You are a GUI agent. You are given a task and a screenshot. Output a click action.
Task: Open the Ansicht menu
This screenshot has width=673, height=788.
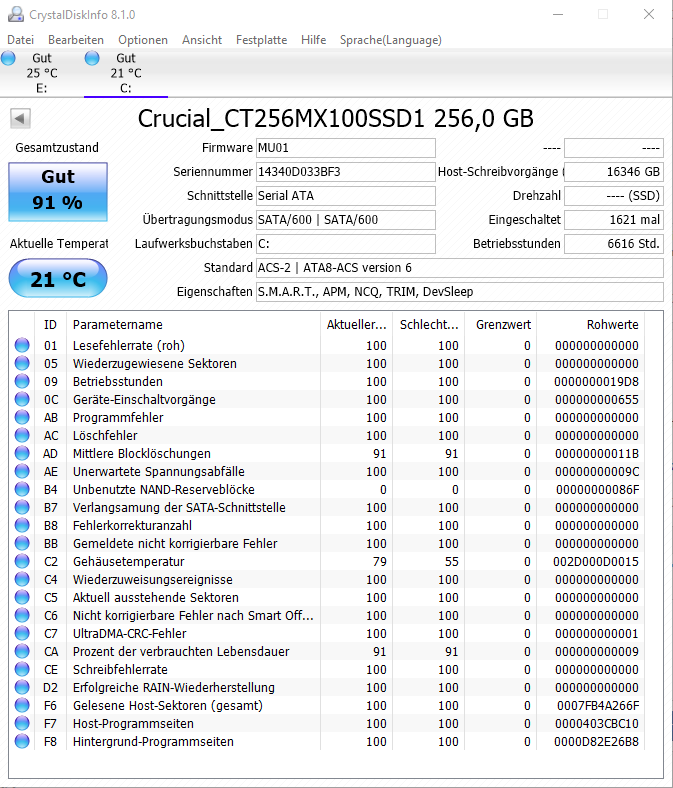pos(202,40)
